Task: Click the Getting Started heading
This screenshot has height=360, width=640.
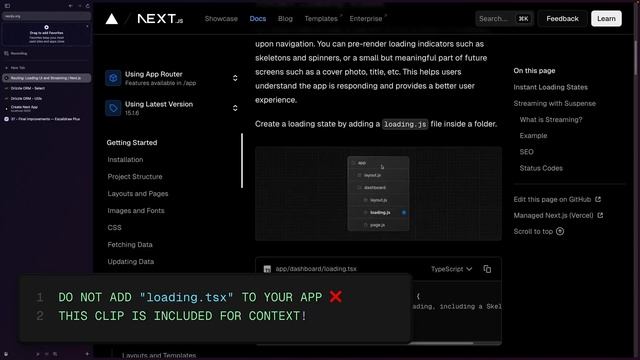Action: tap(132, 142)
